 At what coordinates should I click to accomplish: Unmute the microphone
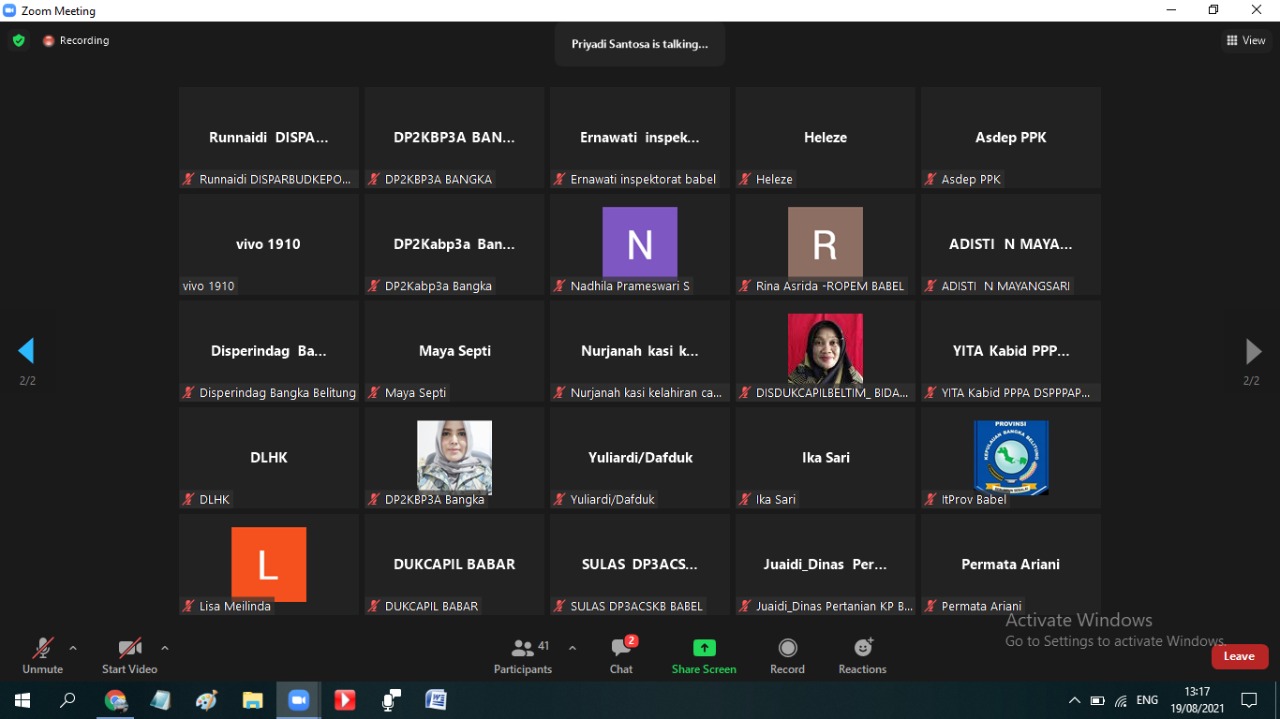pyautogui.click(x=42, y=655)
